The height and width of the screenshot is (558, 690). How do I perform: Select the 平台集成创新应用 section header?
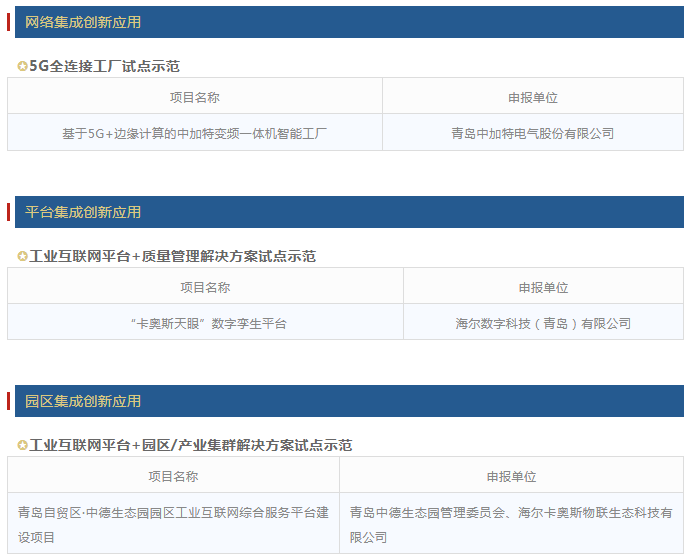click(349, 212)
